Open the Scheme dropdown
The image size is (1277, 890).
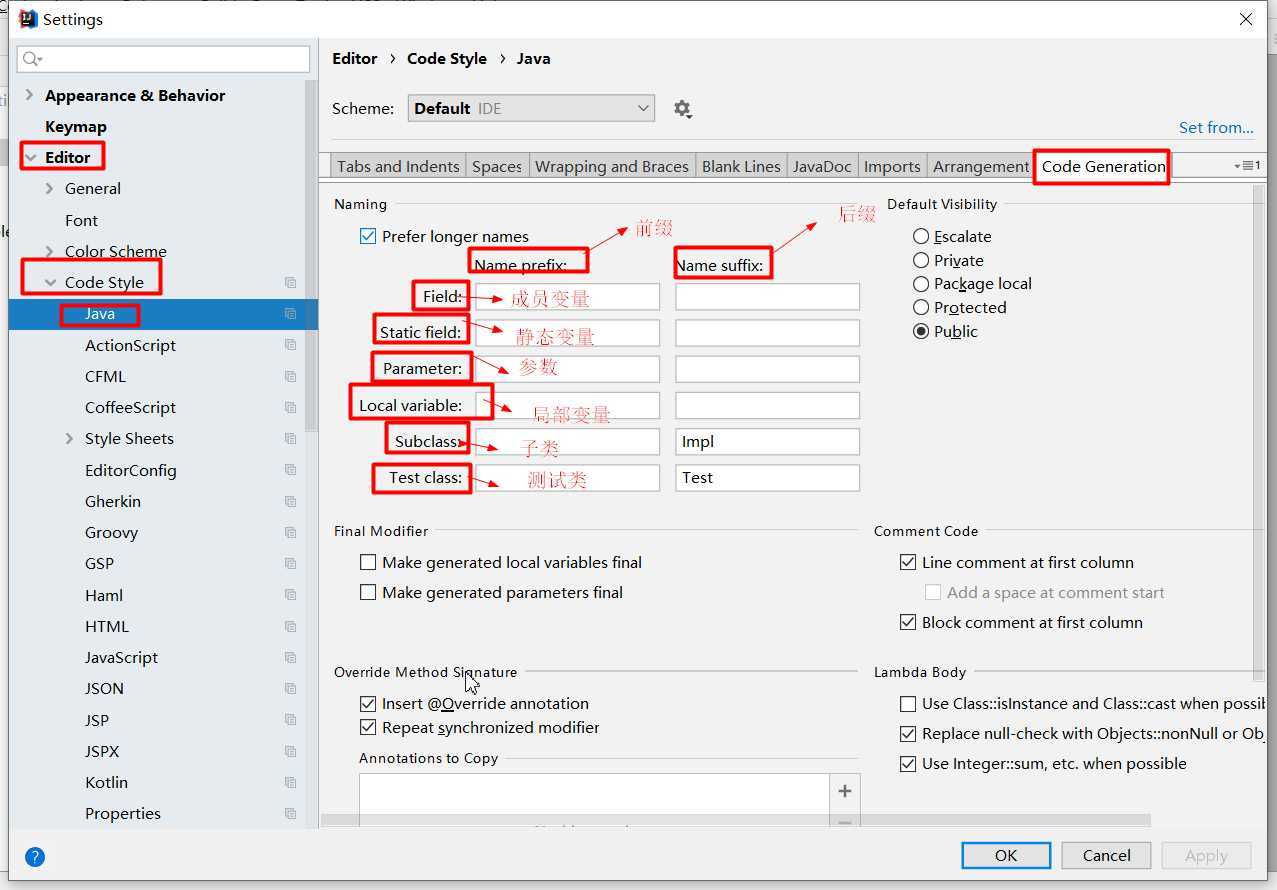pyautogui.click(x=531, y=109)
